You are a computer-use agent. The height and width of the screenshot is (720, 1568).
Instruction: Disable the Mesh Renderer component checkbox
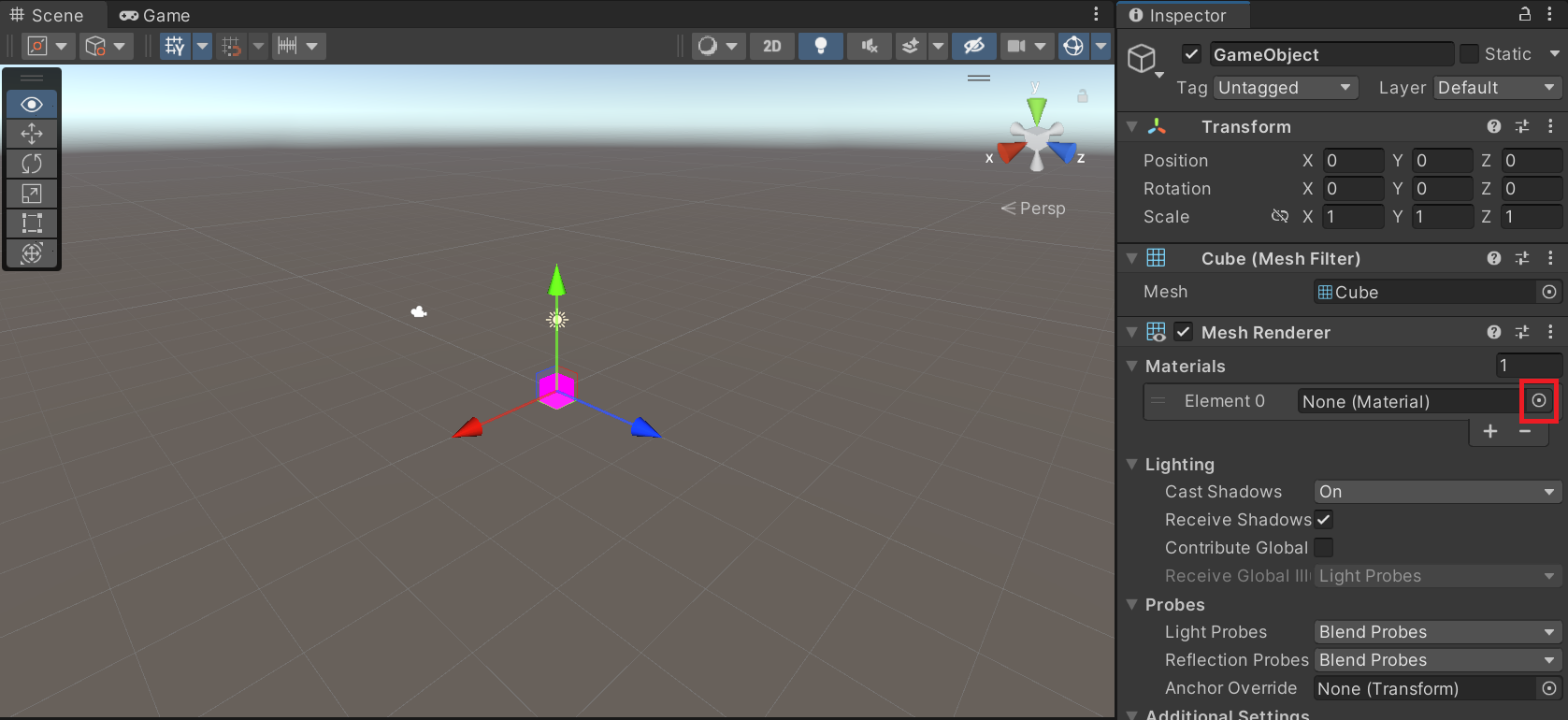[1184, 332]
